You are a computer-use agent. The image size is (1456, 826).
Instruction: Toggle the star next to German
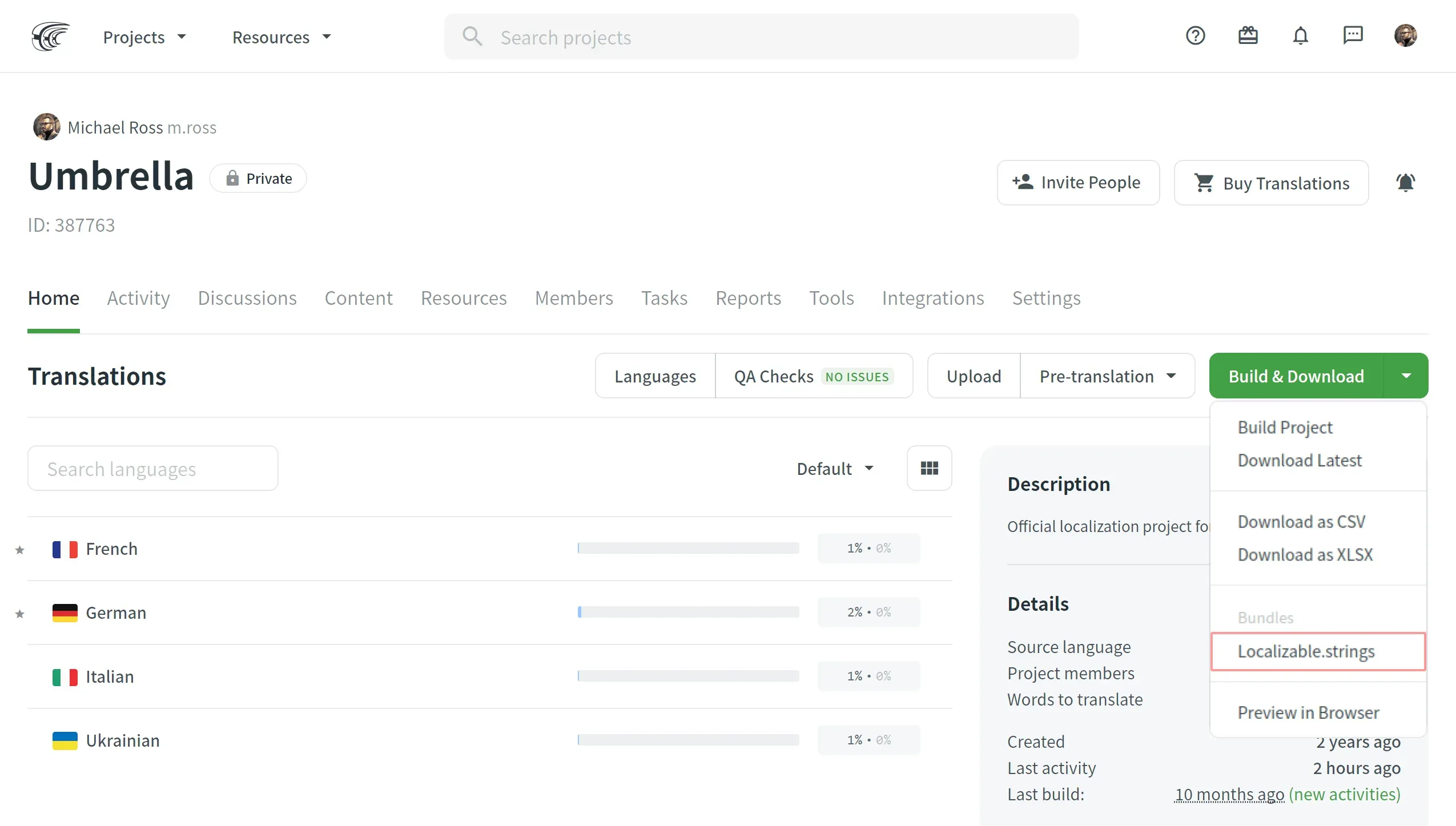(x=20, y=614)
